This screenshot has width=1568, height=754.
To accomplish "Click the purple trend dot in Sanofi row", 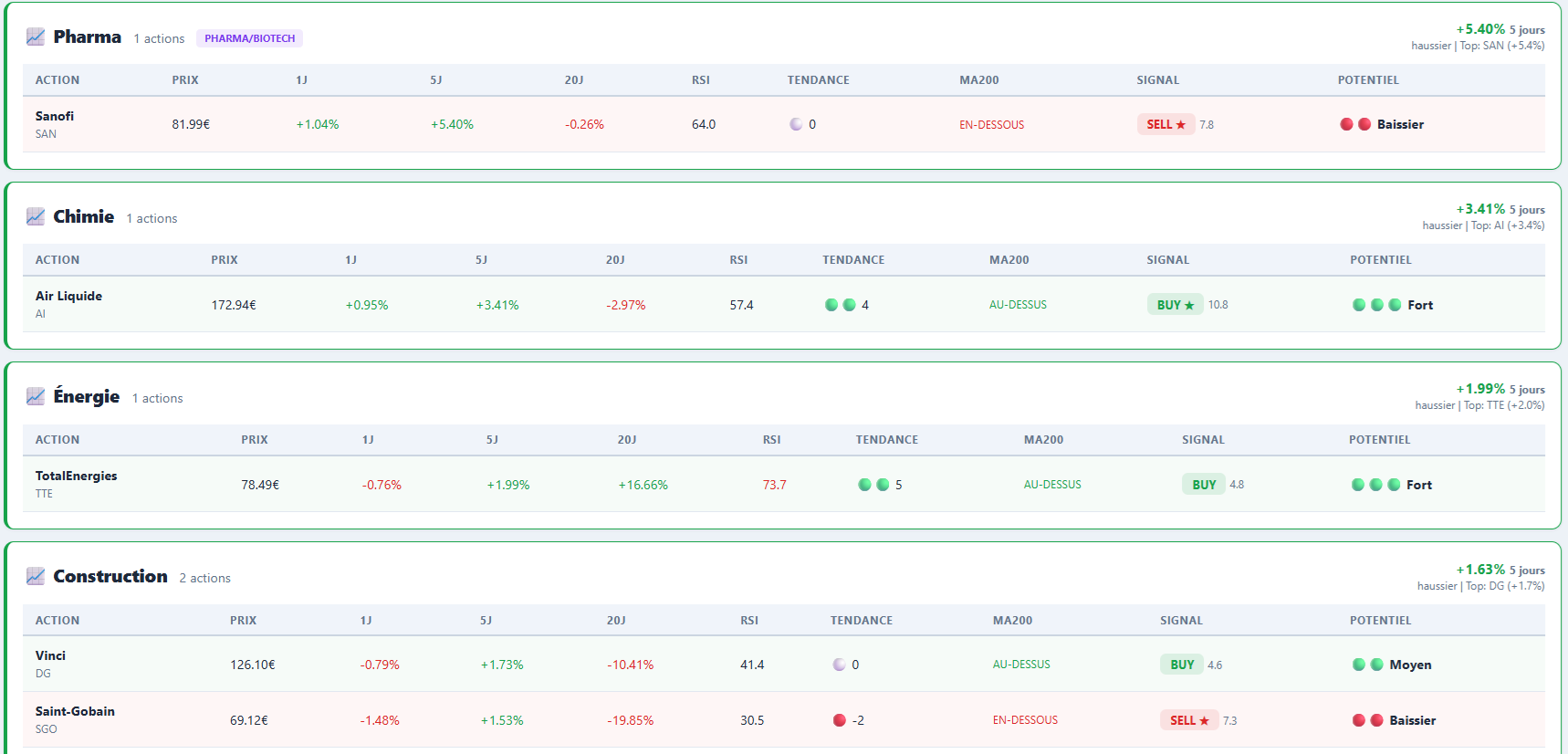I will click(796, 124).
